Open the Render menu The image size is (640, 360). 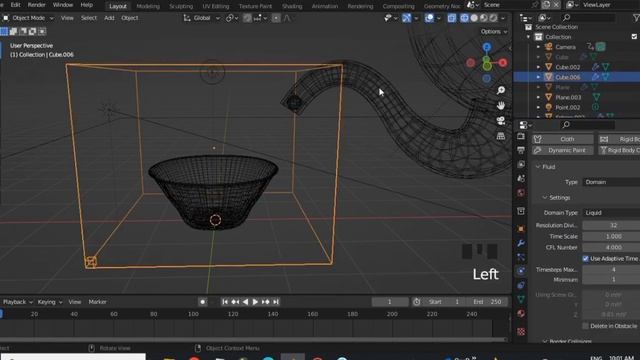point(36,5)
